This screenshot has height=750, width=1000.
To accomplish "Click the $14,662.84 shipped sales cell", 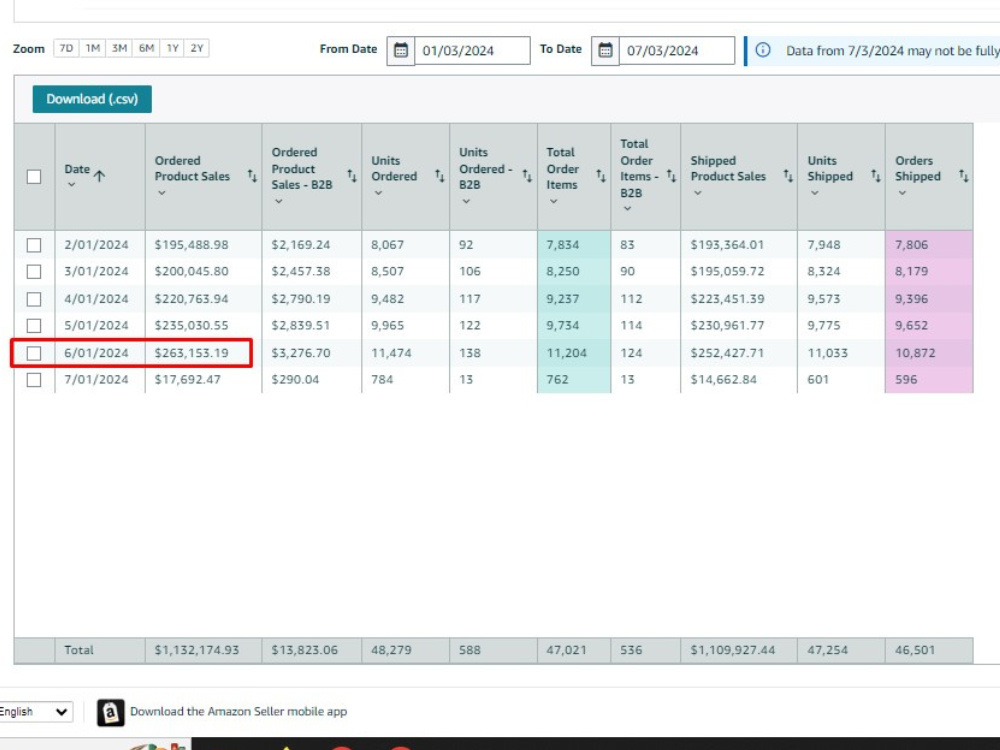I will 723,380.
